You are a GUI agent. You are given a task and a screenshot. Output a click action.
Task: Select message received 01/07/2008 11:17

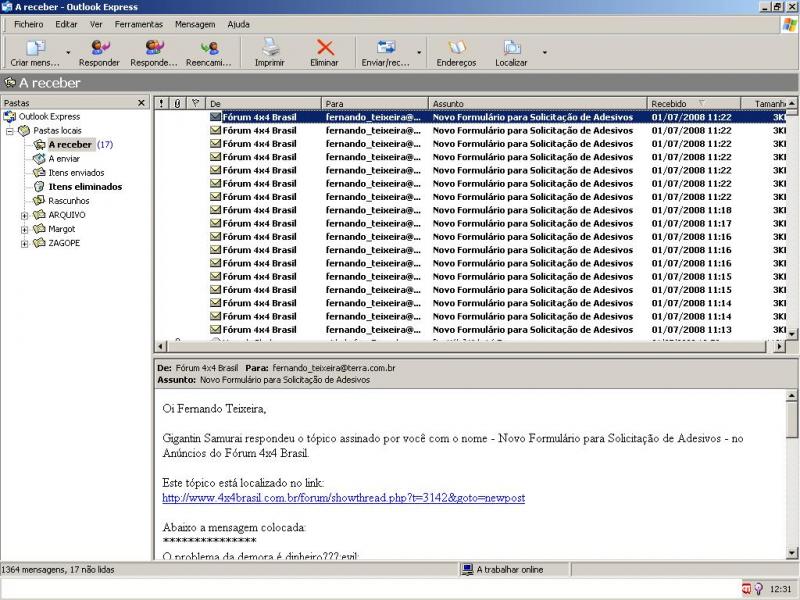[x=470, y=223]
